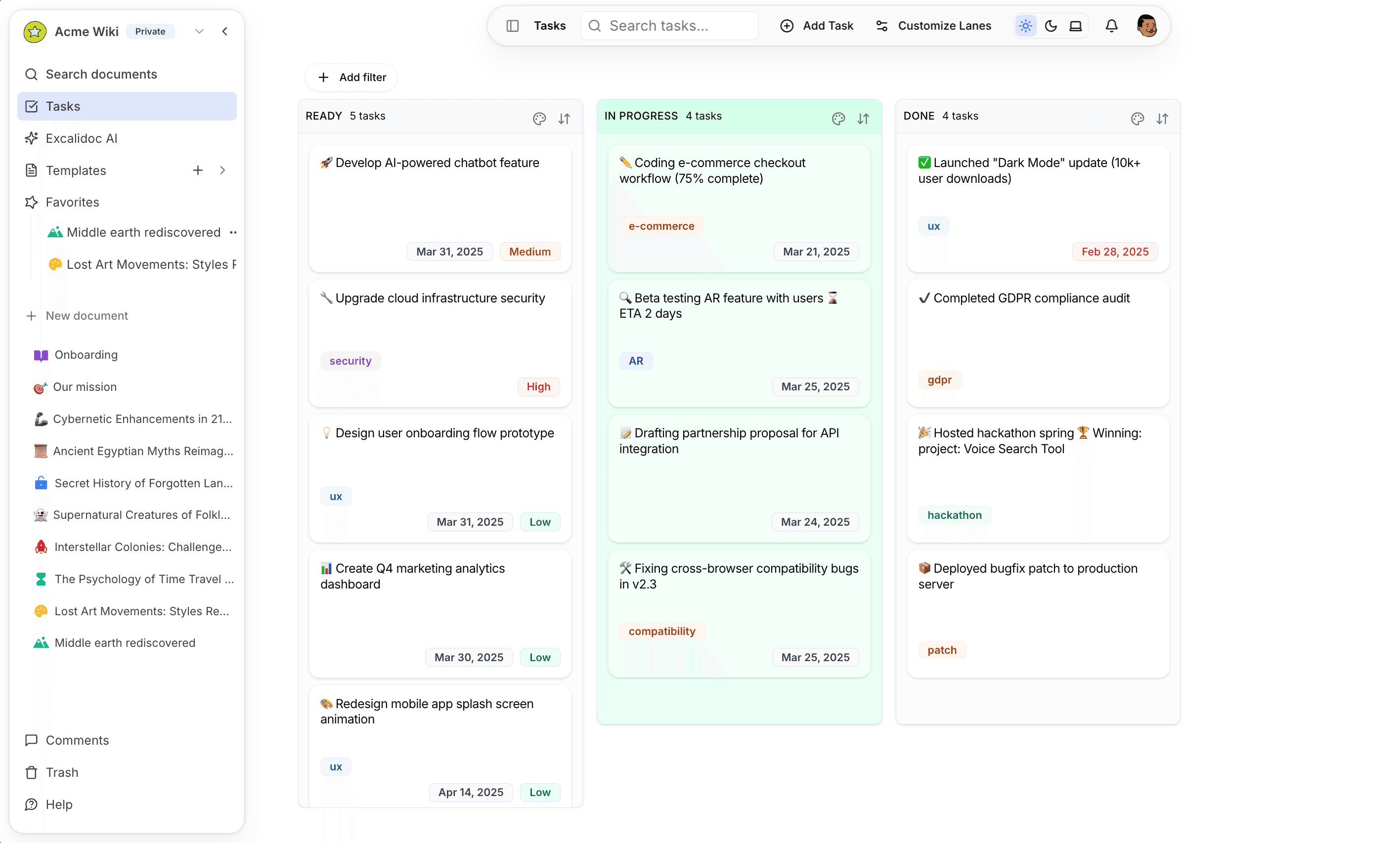Click the search tasks input field

click(669, 26)
